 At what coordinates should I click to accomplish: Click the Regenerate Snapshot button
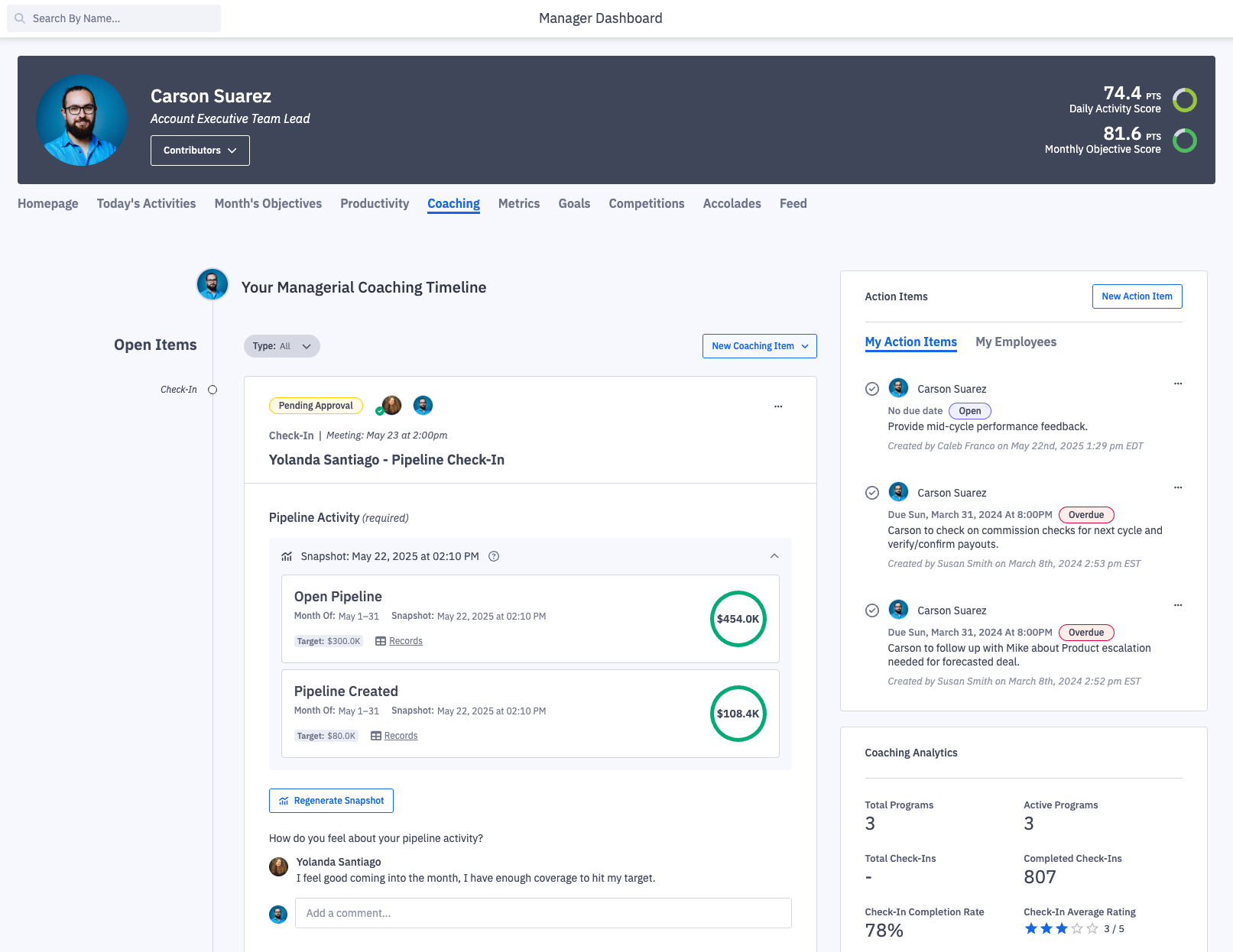click(331, 801)
